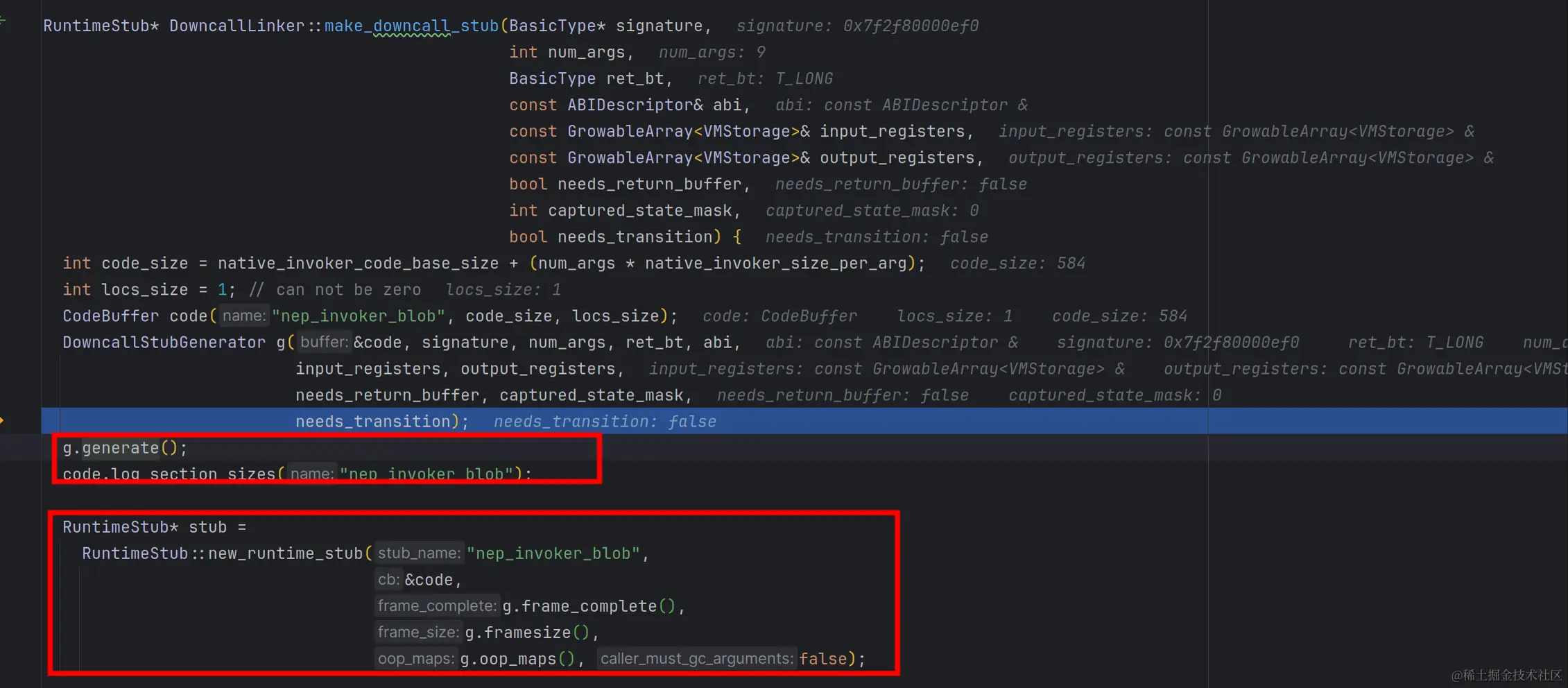Viewport: 1568px width, 688px height.
Task: Click the native_invoker_code_base_size identifier
Action: 358,263
